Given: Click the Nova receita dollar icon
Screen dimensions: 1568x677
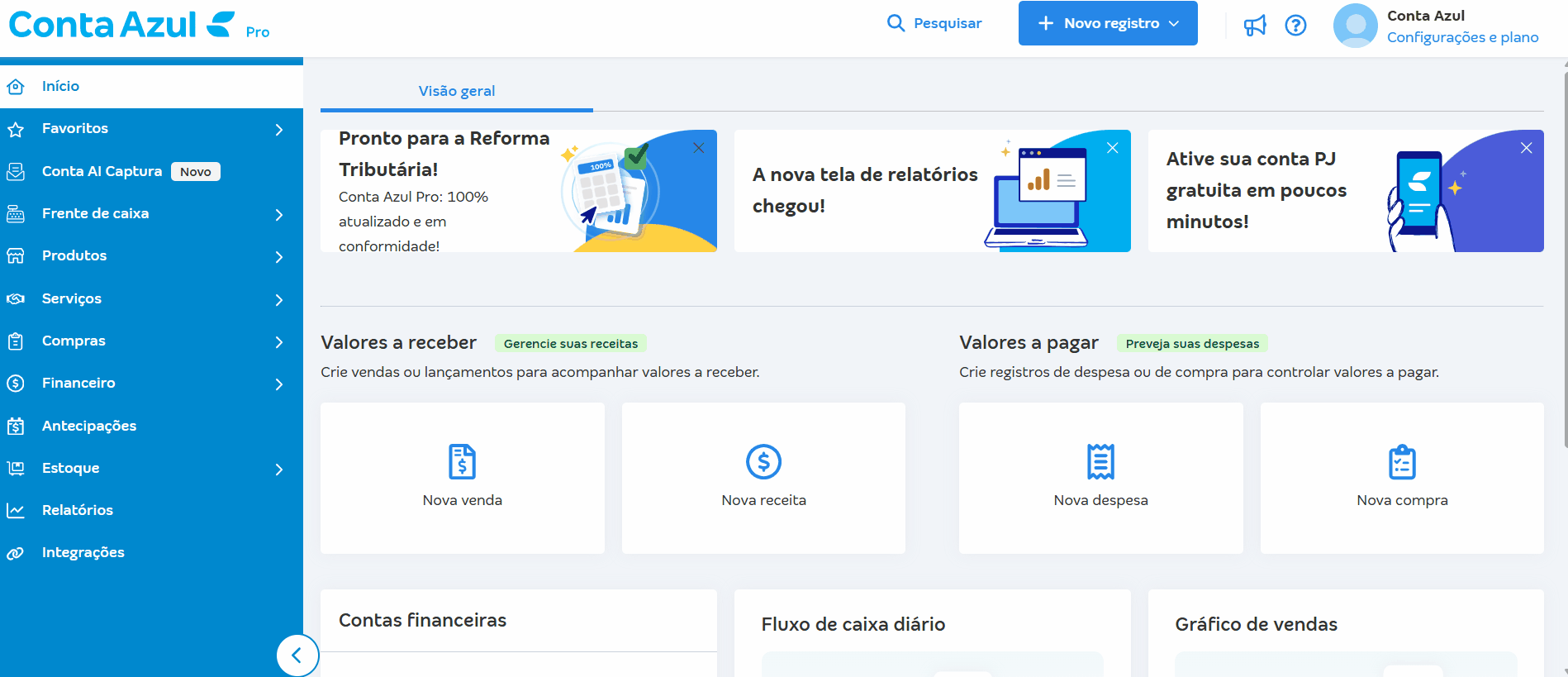Looking at the screenshot, I should 763,461.
